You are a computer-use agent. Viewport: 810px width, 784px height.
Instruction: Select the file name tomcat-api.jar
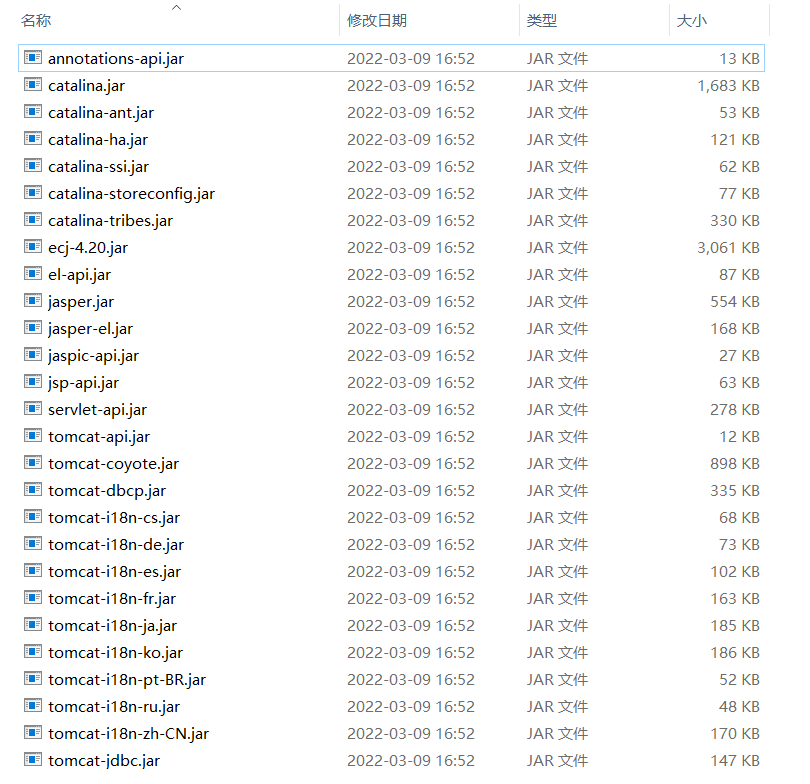coord(99,436)
